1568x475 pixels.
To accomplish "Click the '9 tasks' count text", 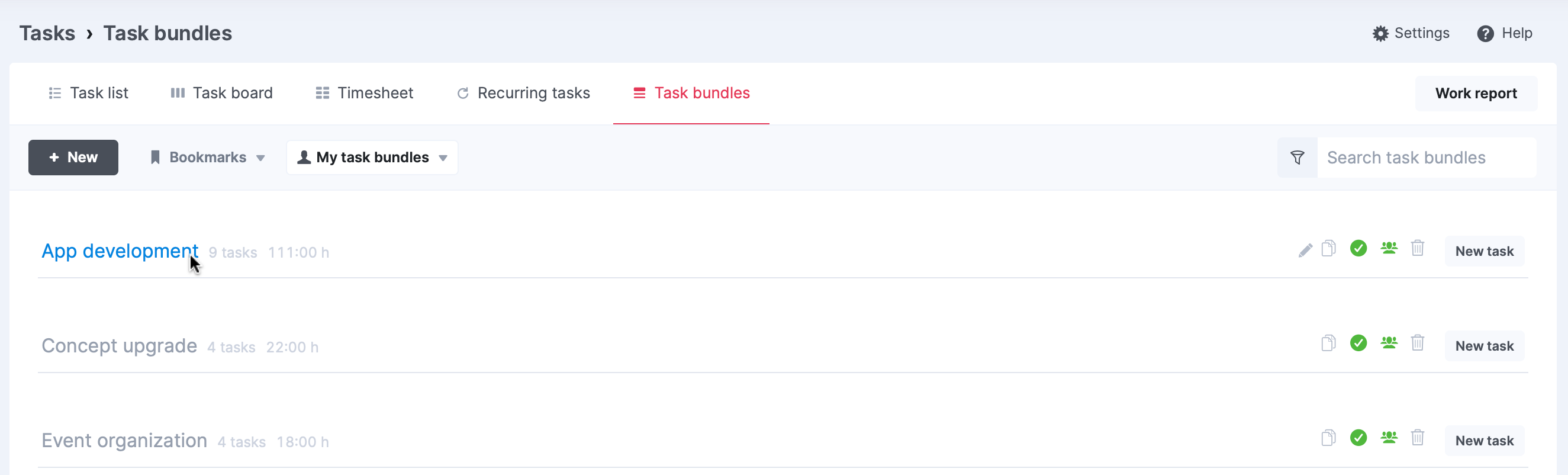I will click(x=233, y=253).
